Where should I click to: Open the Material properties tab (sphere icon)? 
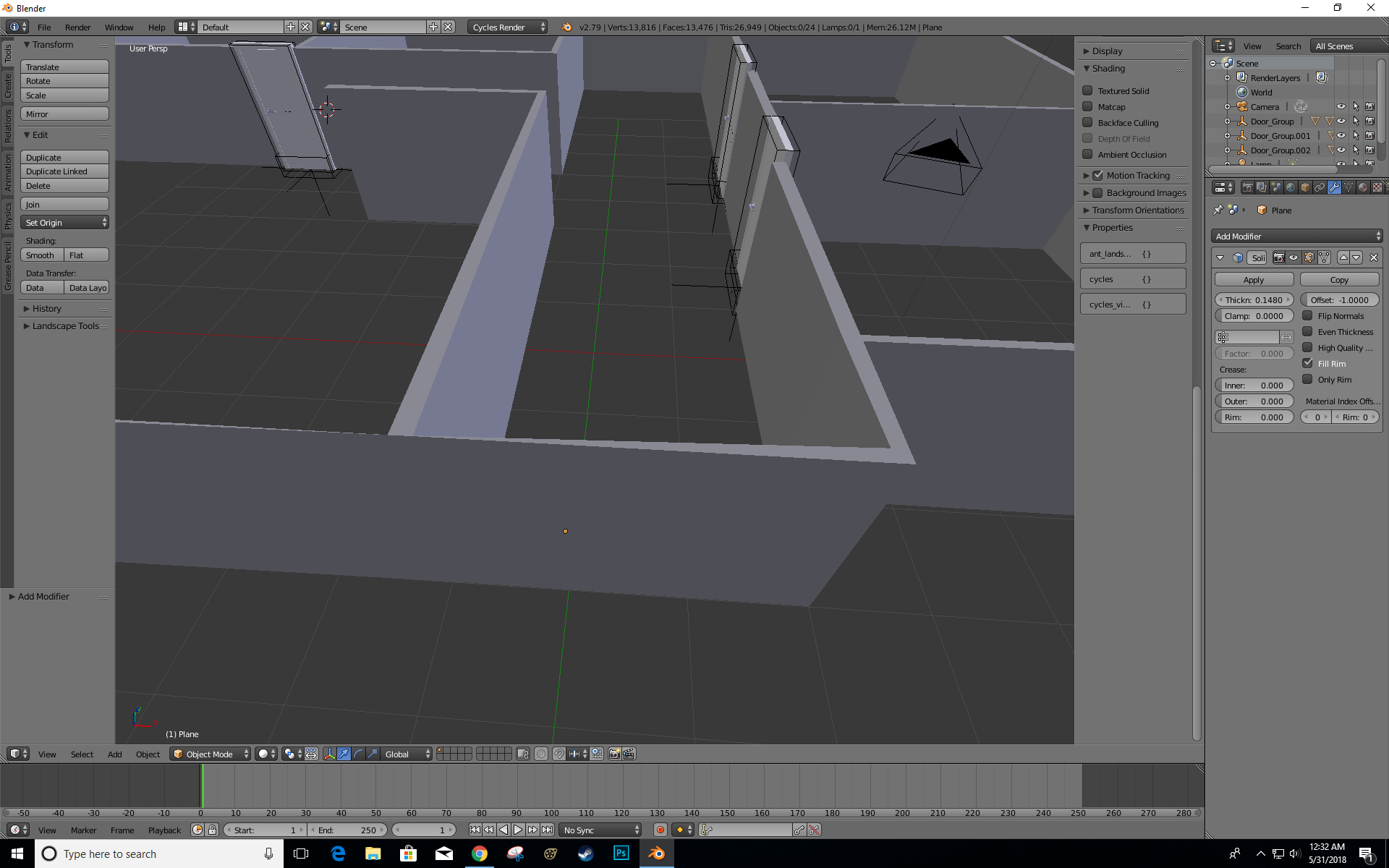click(x=1363, y=187)
